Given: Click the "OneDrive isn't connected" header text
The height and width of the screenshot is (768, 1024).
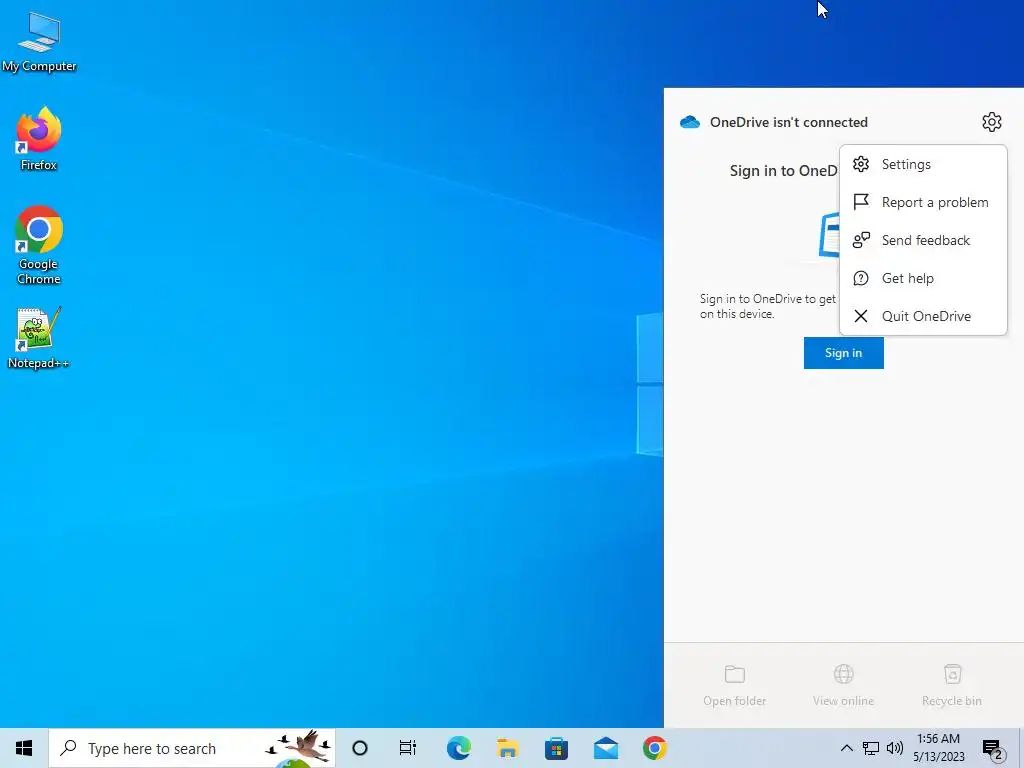Looking at the screenshot, I should click(x=789, y=122).
